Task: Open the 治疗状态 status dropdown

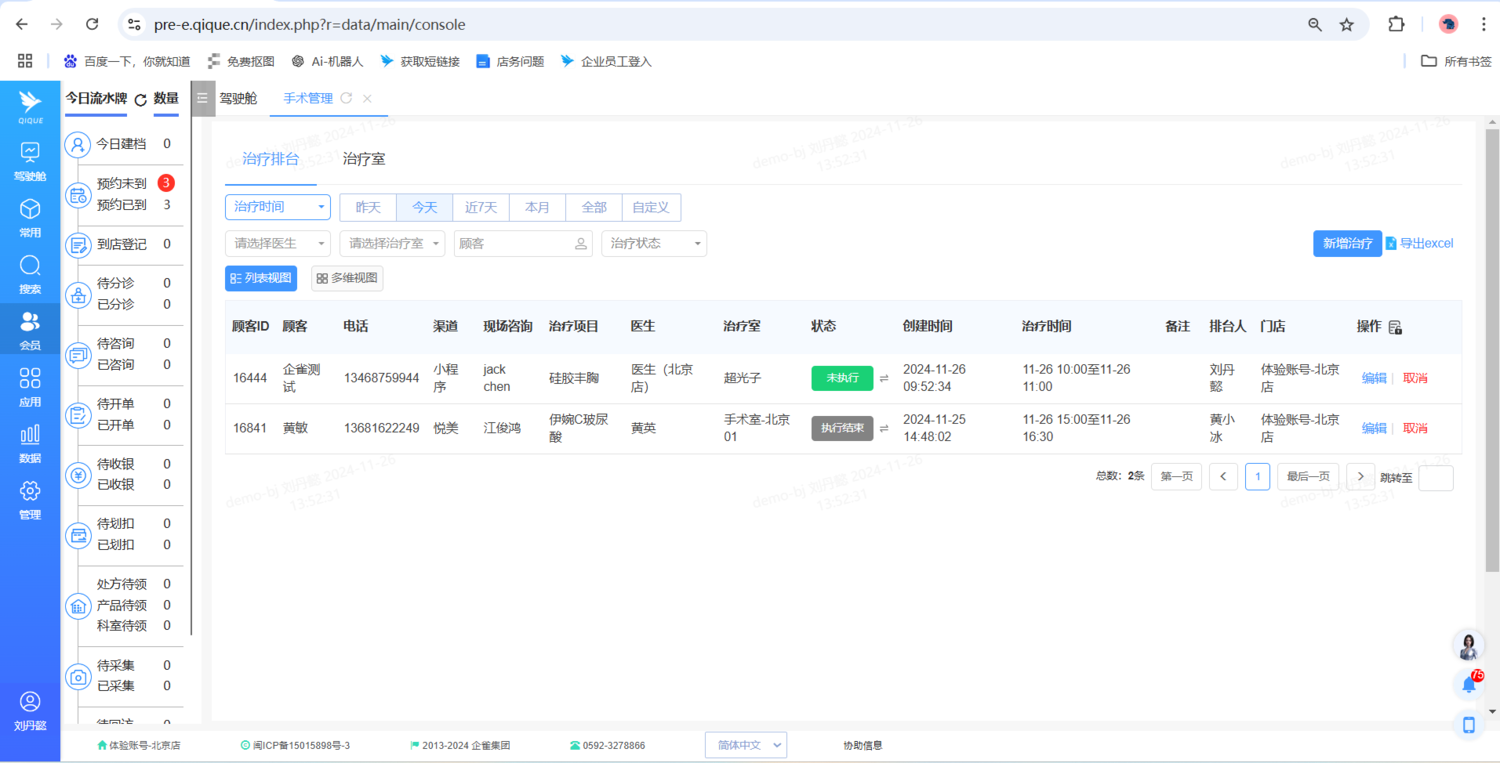Action: [654, 243]
